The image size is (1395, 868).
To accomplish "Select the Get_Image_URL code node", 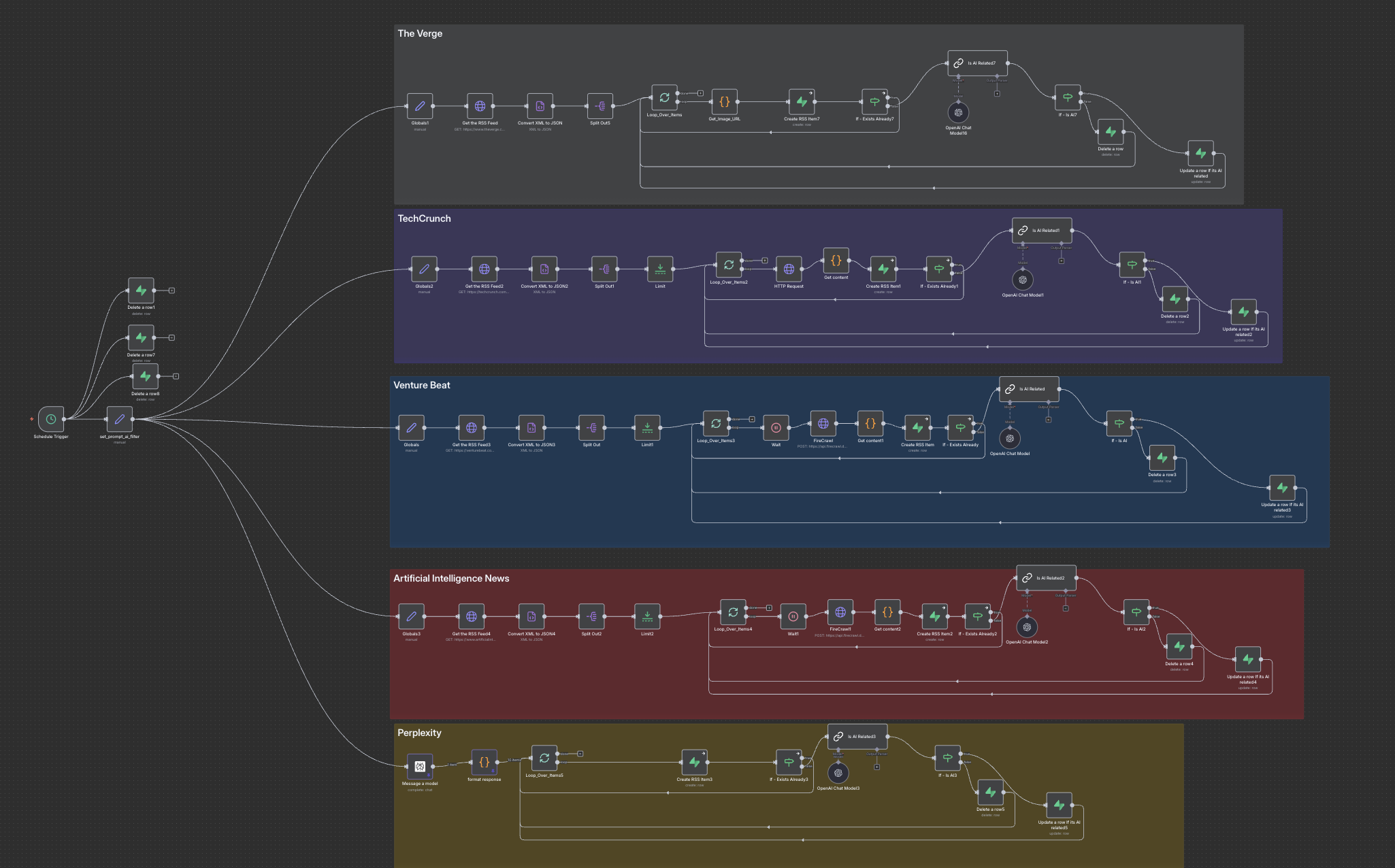I will (724, 102).
